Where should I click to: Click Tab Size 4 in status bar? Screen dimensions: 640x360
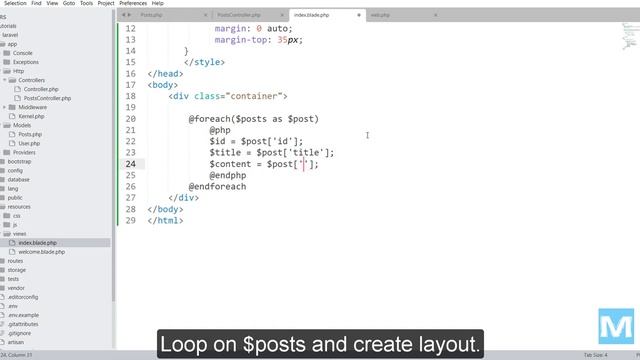(x=596, y=355)
